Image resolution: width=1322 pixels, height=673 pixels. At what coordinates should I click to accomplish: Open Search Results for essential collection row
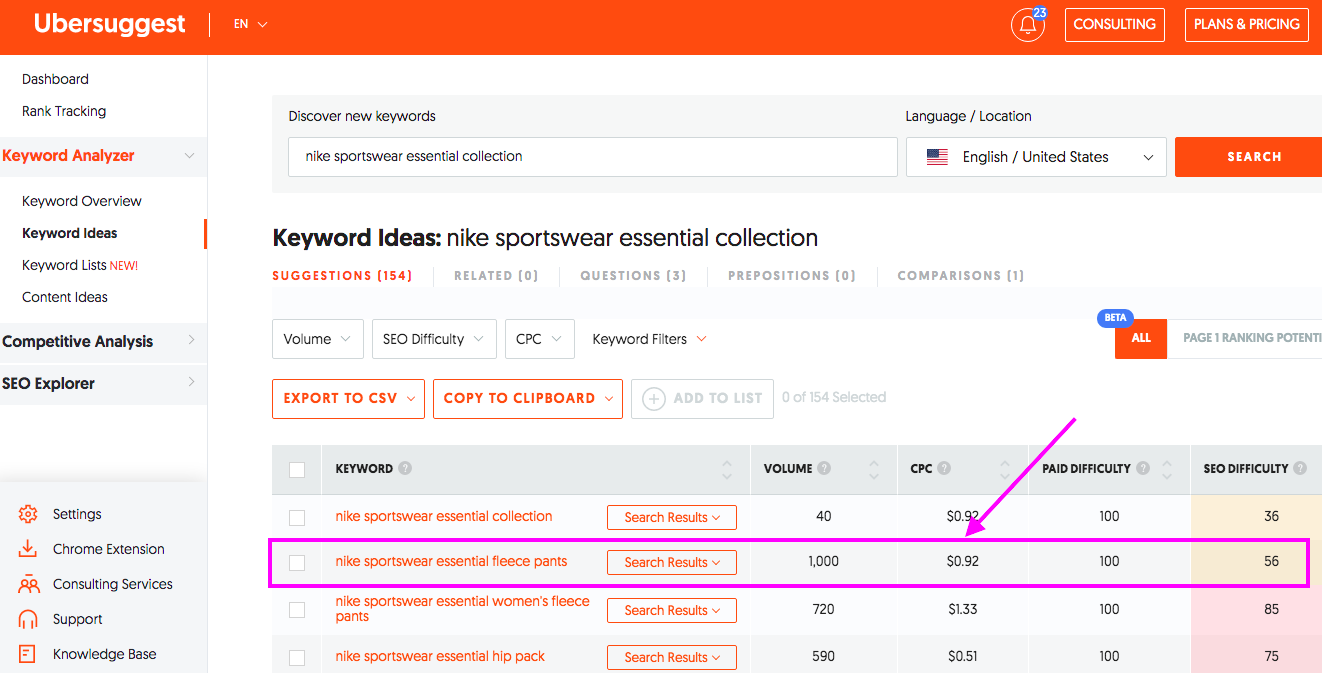[x=672, y=517]
